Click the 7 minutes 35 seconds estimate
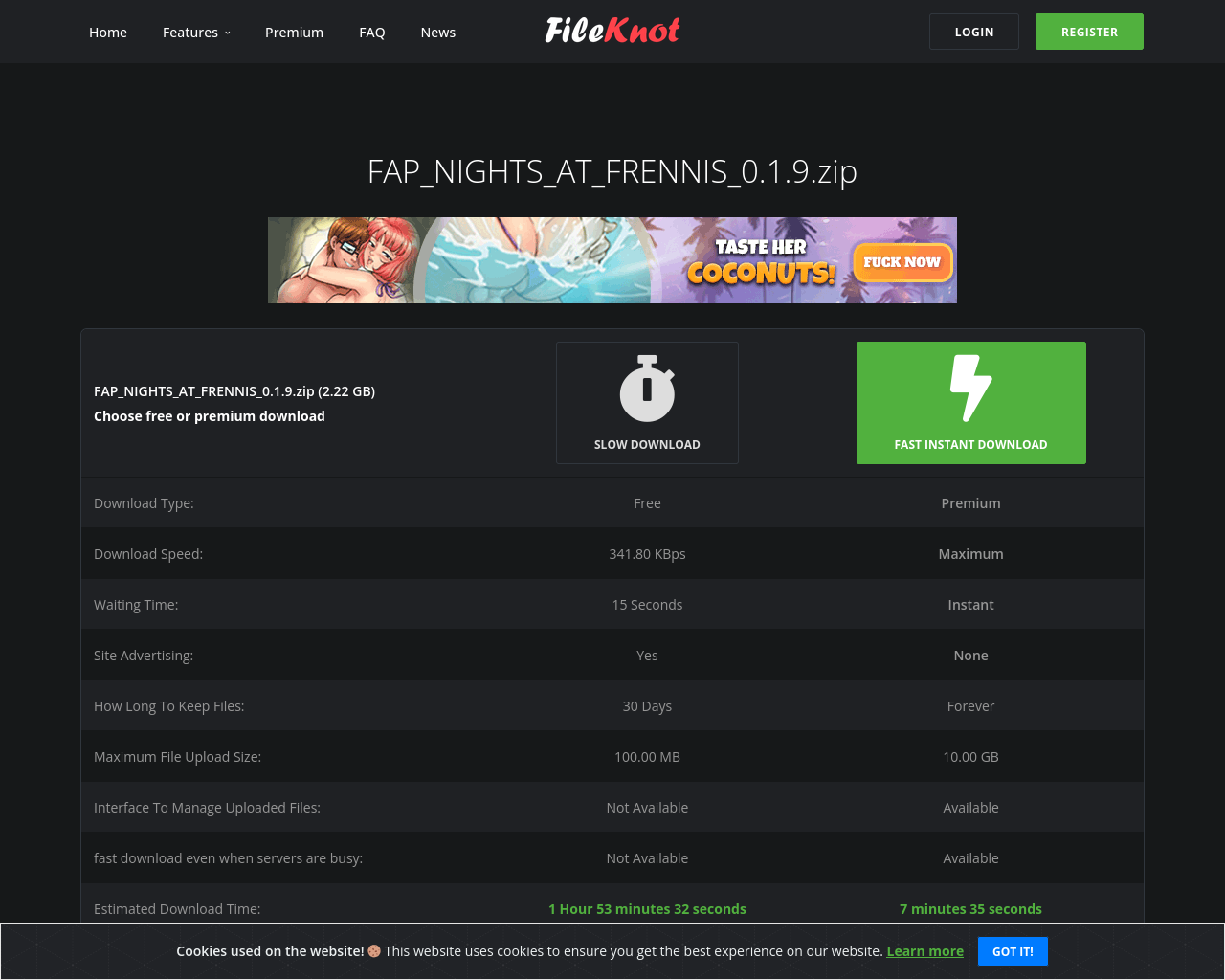Image resolution: width=1225 pixels, height=980 pixels. point(970,909)
